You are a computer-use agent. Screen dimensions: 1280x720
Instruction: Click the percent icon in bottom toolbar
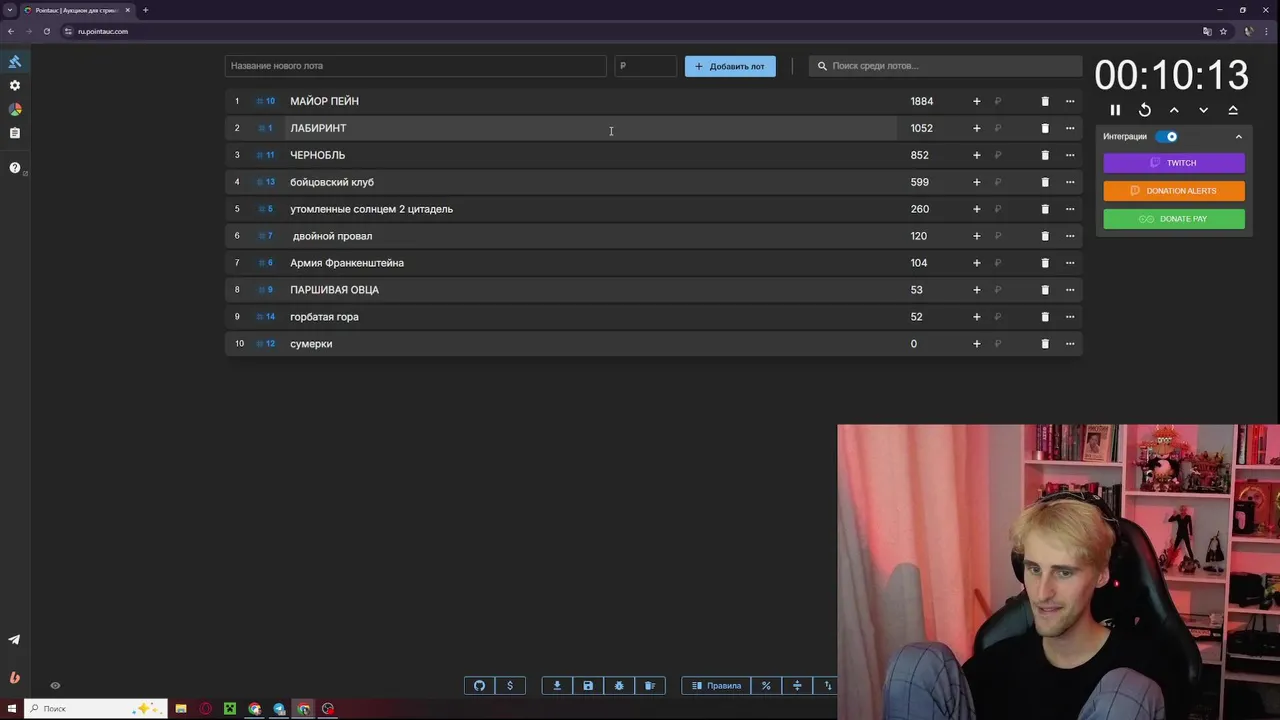click(766, 686)
